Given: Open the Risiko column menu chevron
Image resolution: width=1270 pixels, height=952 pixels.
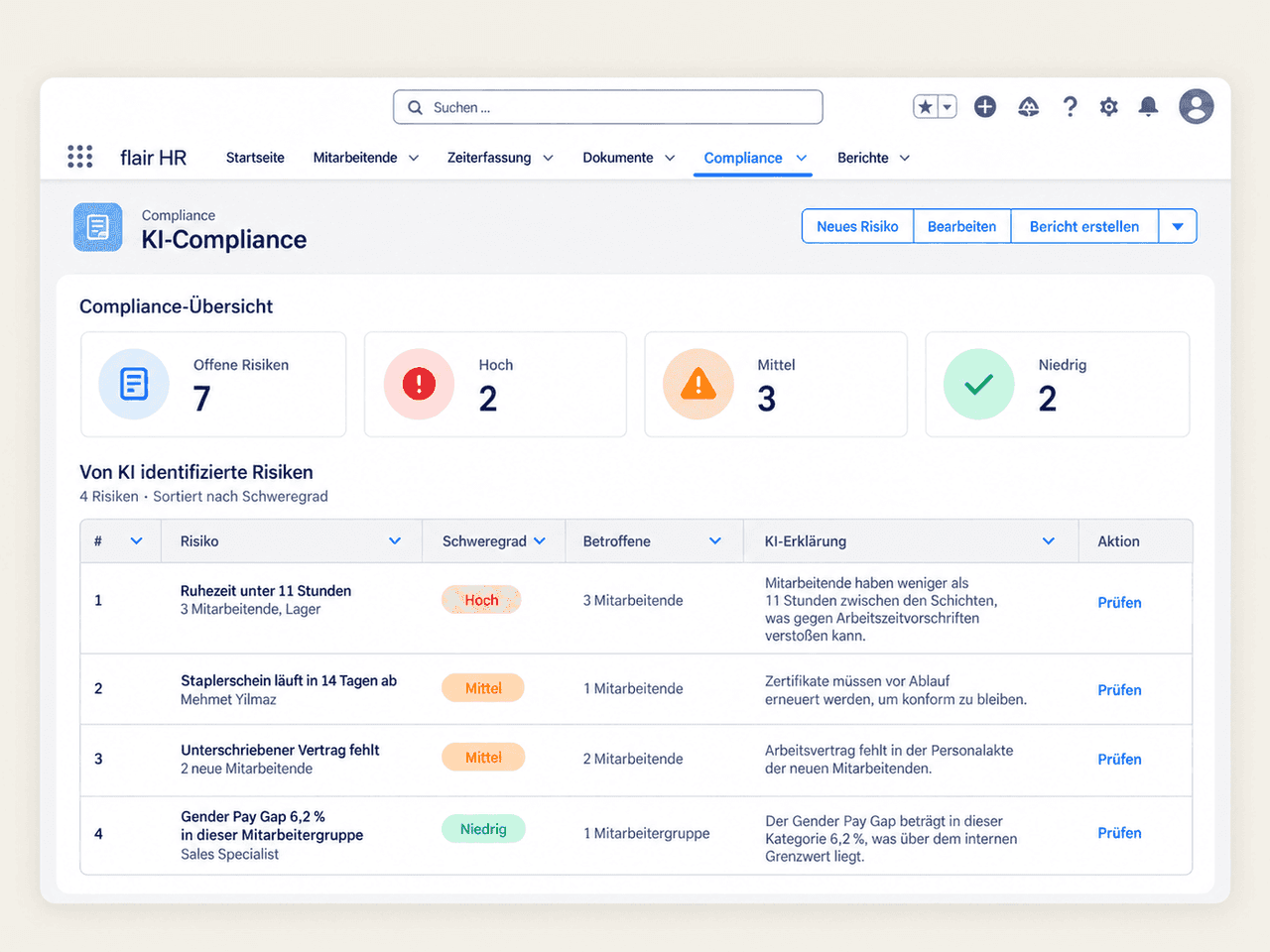Looking at the screenshot, I should pos(395,541).
